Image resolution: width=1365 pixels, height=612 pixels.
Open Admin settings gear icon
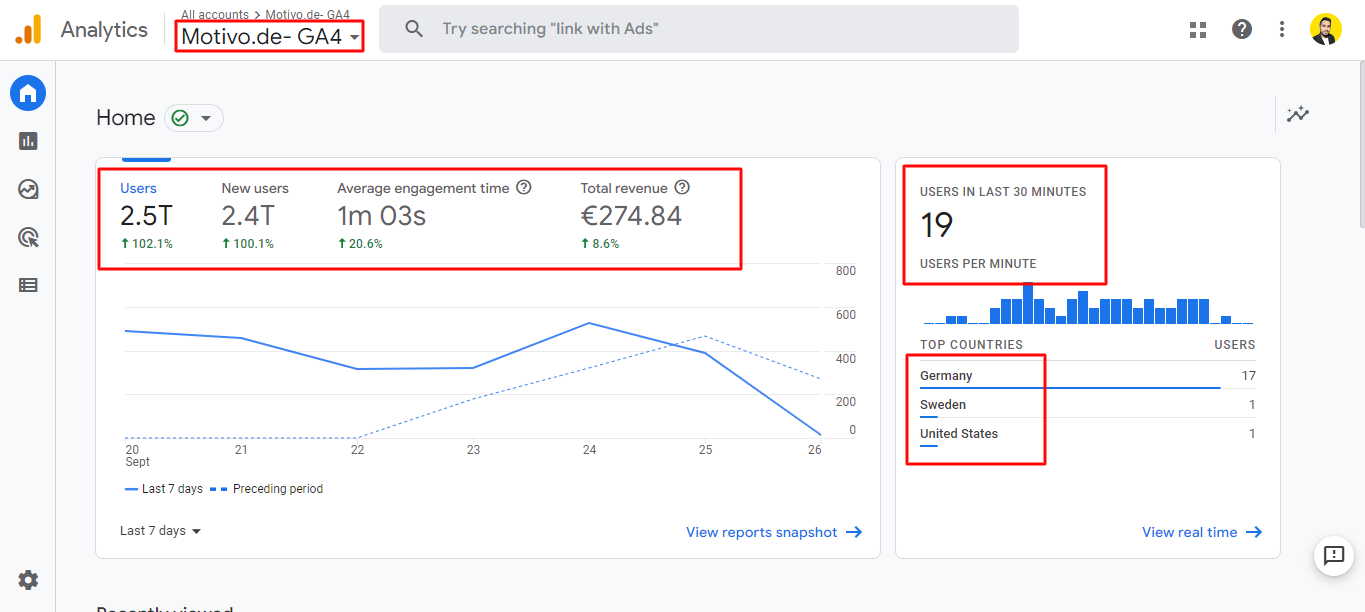pos(28,580)
